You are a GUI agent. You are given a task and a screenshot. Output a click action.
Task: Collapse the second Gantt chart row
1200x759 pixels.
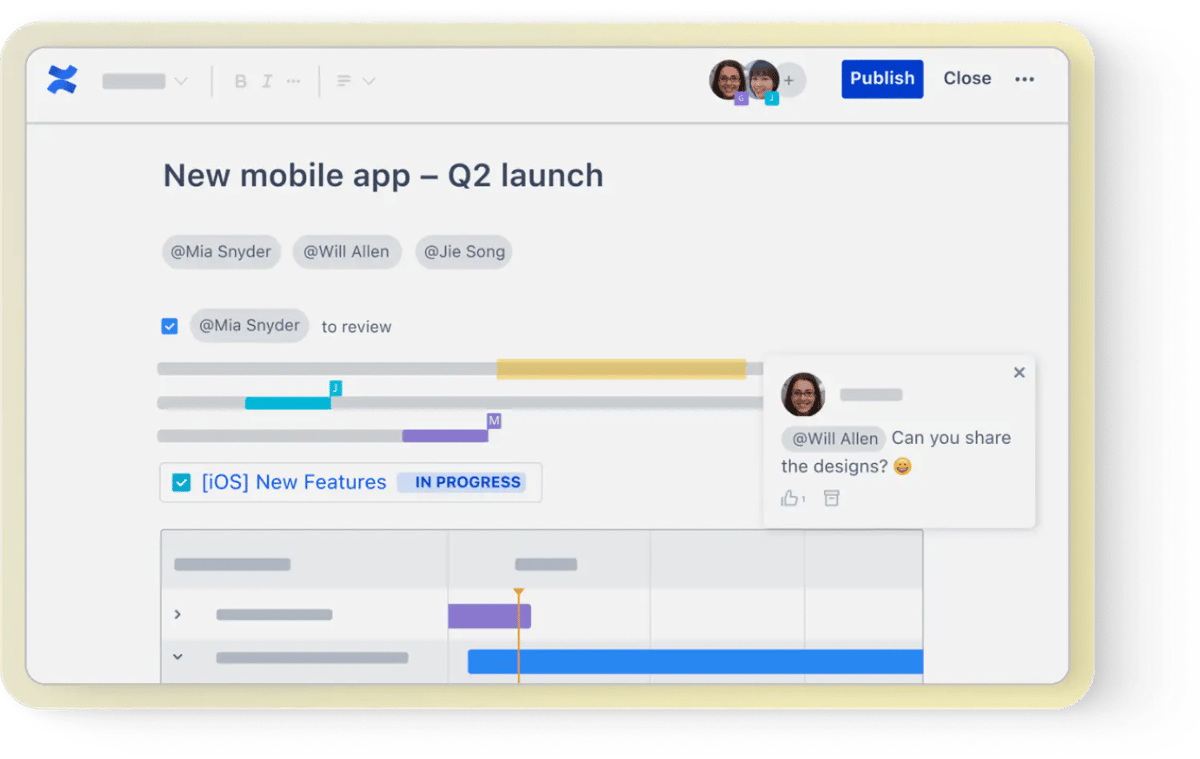pyautogui.click(x=177, y=658)
